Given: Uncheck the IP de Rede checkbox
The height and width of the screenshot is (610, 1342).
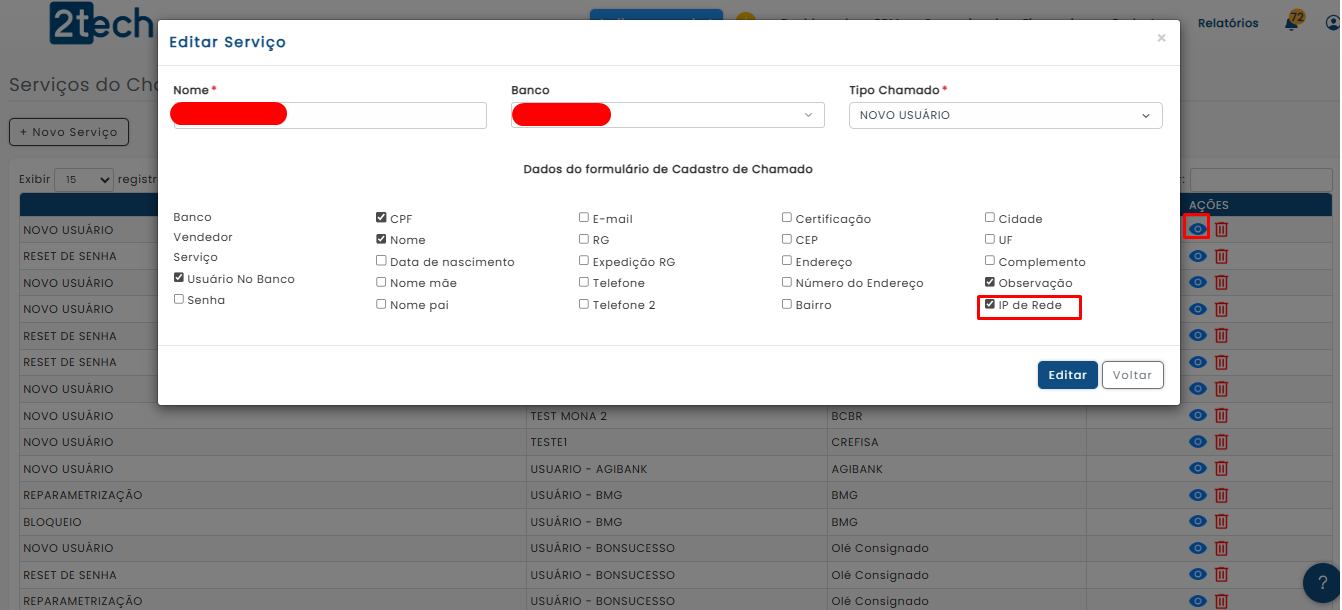Looking at the screenshot, I should (x=990, y=304).
